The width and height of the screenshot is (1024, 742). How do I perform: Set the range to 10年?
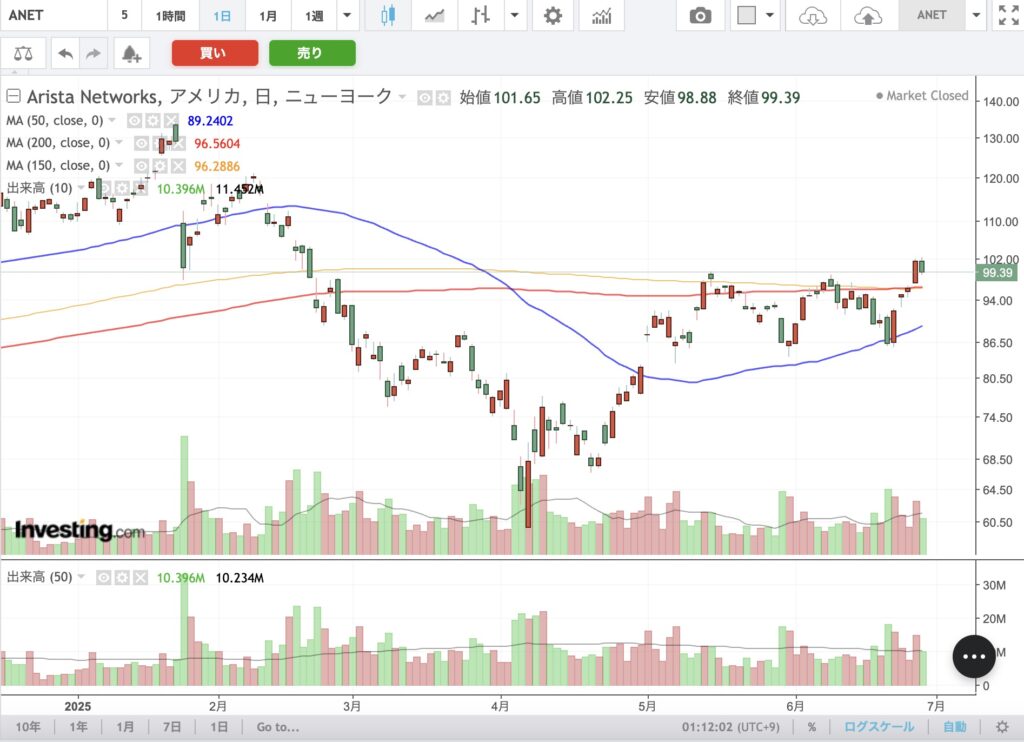click(x=28, y=727)
